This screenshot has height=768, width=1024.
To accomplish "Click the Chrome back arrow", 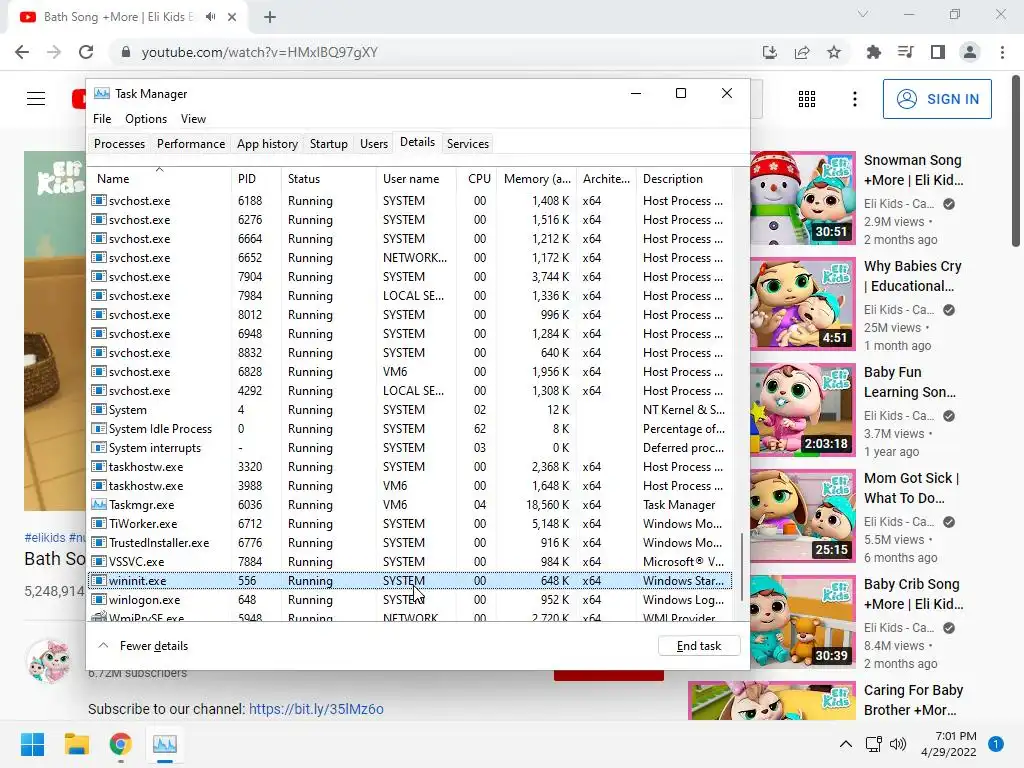I will 22,52.
